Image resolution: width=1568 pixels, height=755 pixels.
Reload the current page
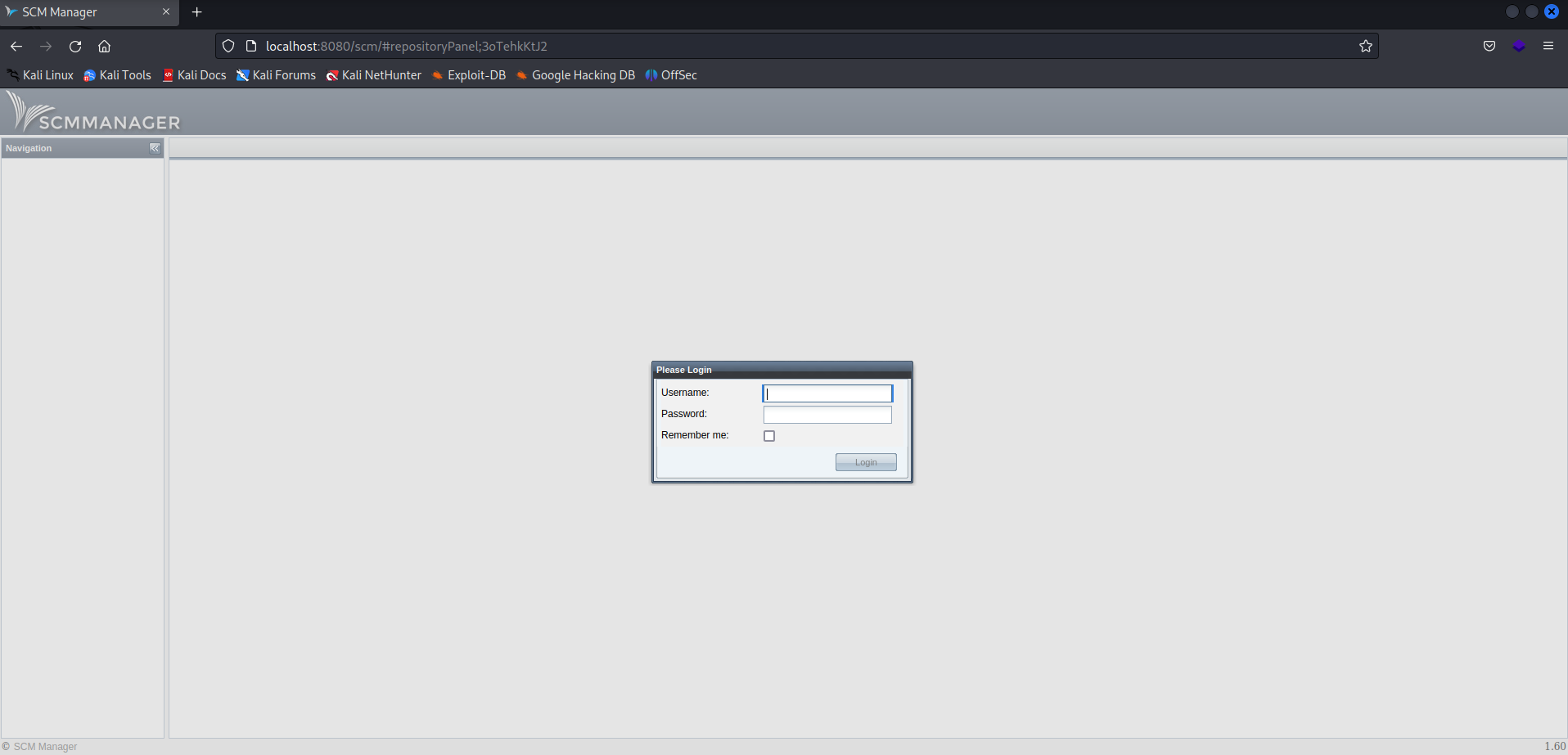point(74,47)
